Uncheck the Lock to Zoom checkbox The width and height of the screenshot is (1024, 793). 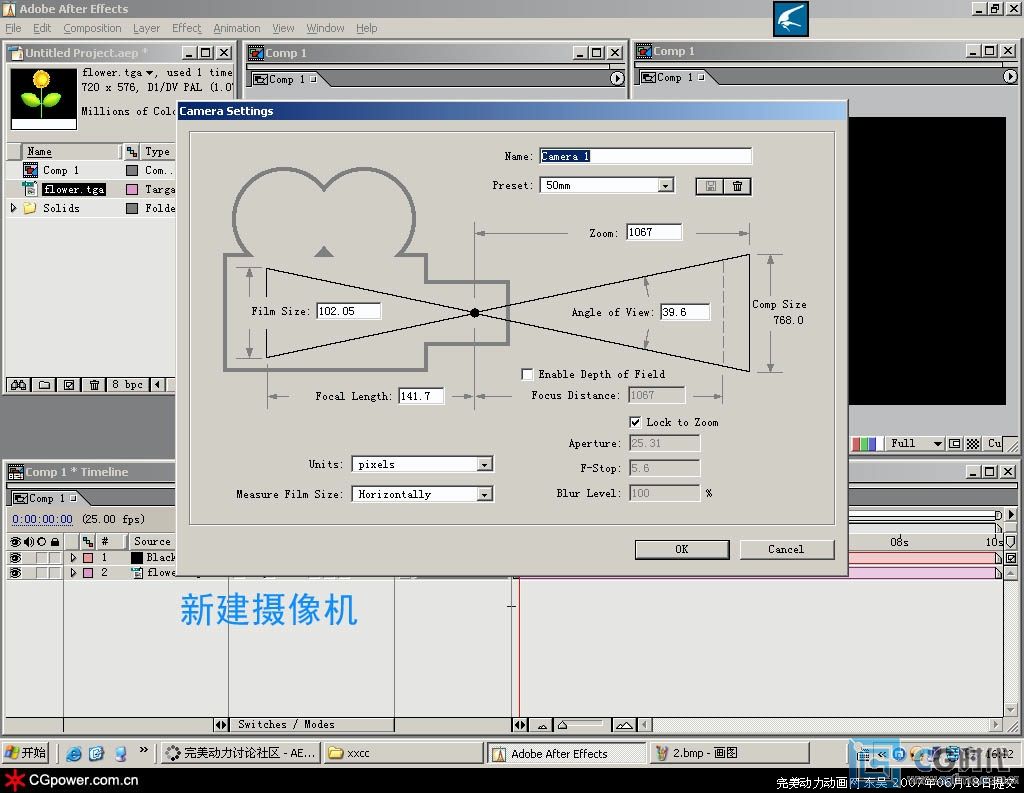[x=635, y=422]
